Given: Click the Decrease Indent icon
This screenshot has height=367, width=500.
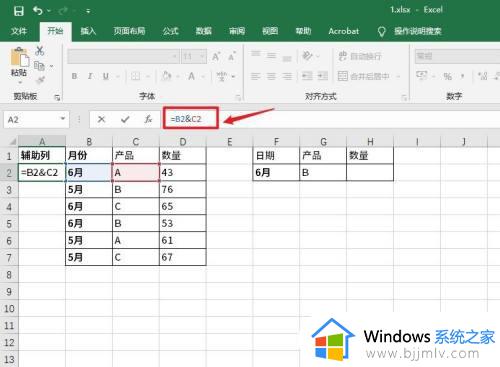Looking at the screenshot, I should click(x=307, y=76).
